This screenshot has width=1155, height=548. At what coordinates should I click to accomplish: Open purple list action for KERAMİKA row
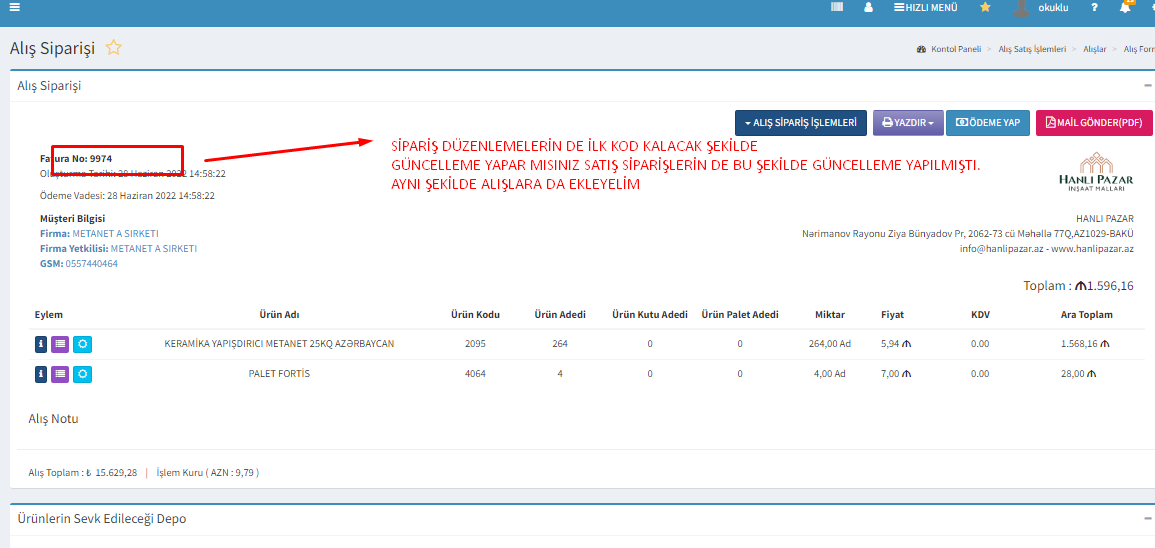click(x=60, y=344)
